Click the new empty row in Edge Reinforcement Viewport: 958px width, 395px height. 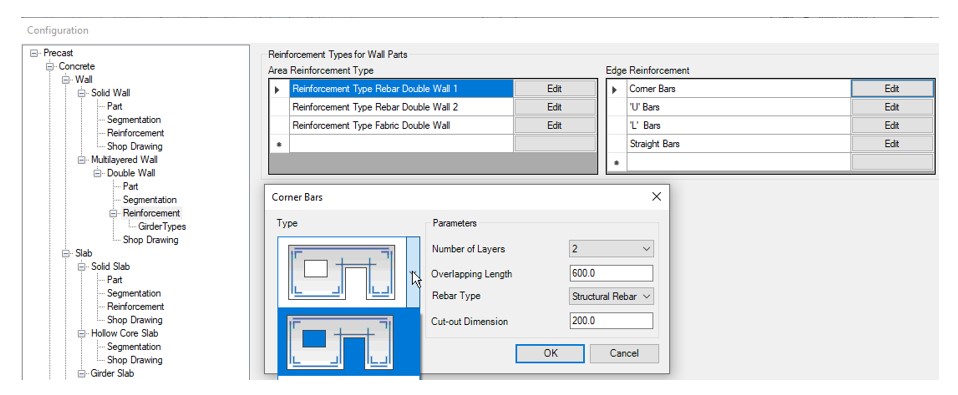(x=739, y=162)
